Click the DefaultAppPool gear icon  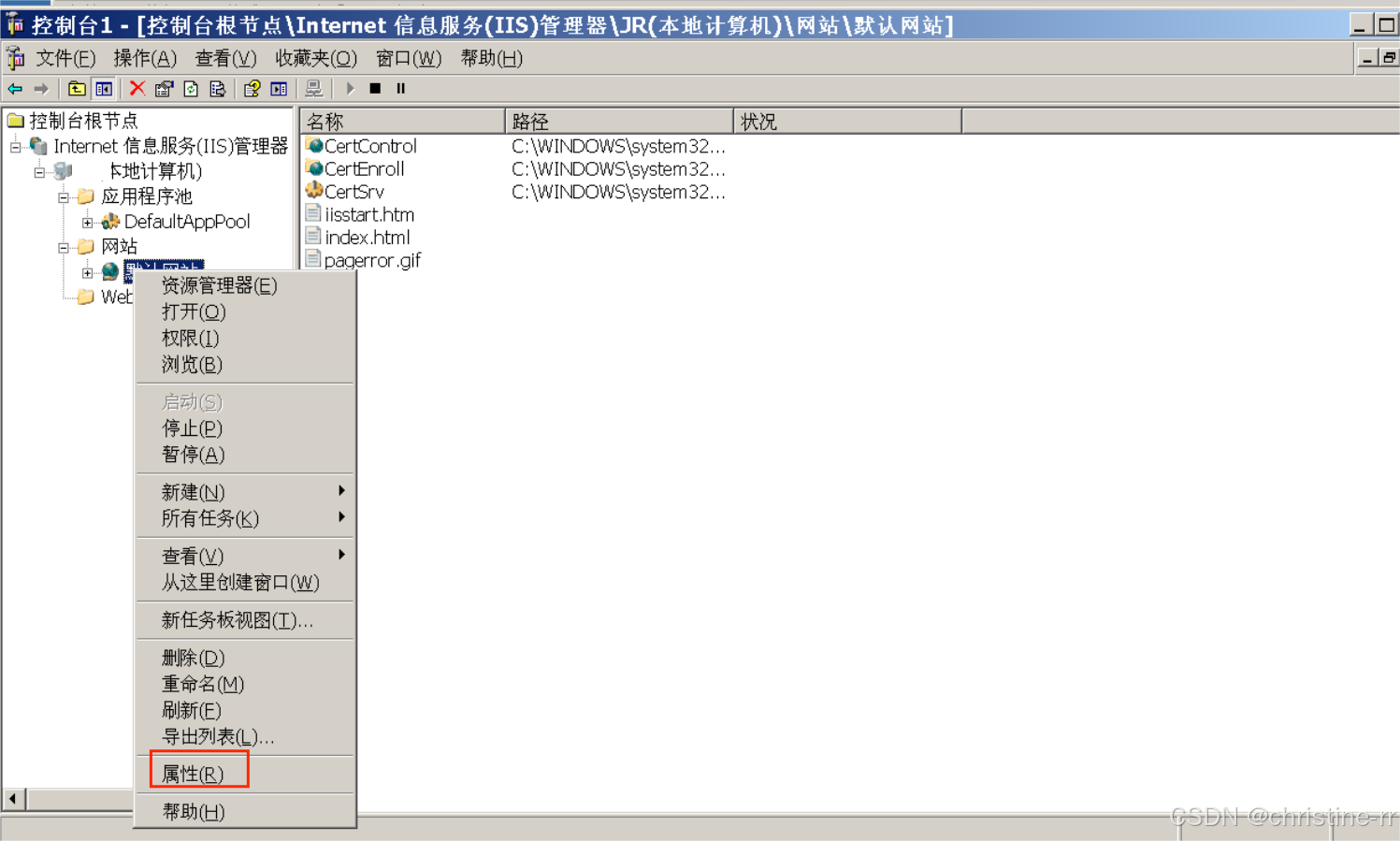110,222
